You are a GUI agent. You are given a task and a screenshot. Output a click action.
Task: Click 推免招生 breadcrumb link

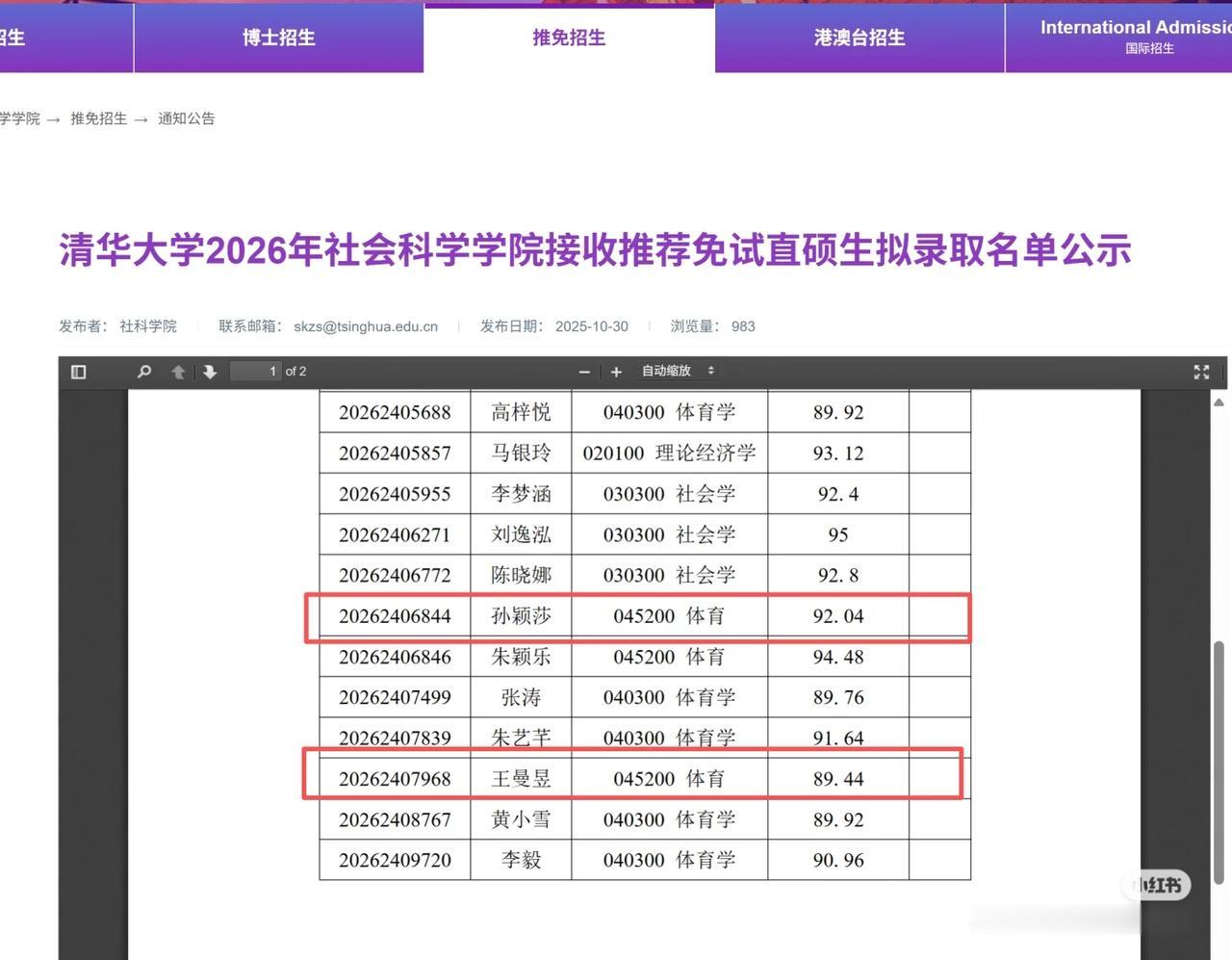(98, 118)
